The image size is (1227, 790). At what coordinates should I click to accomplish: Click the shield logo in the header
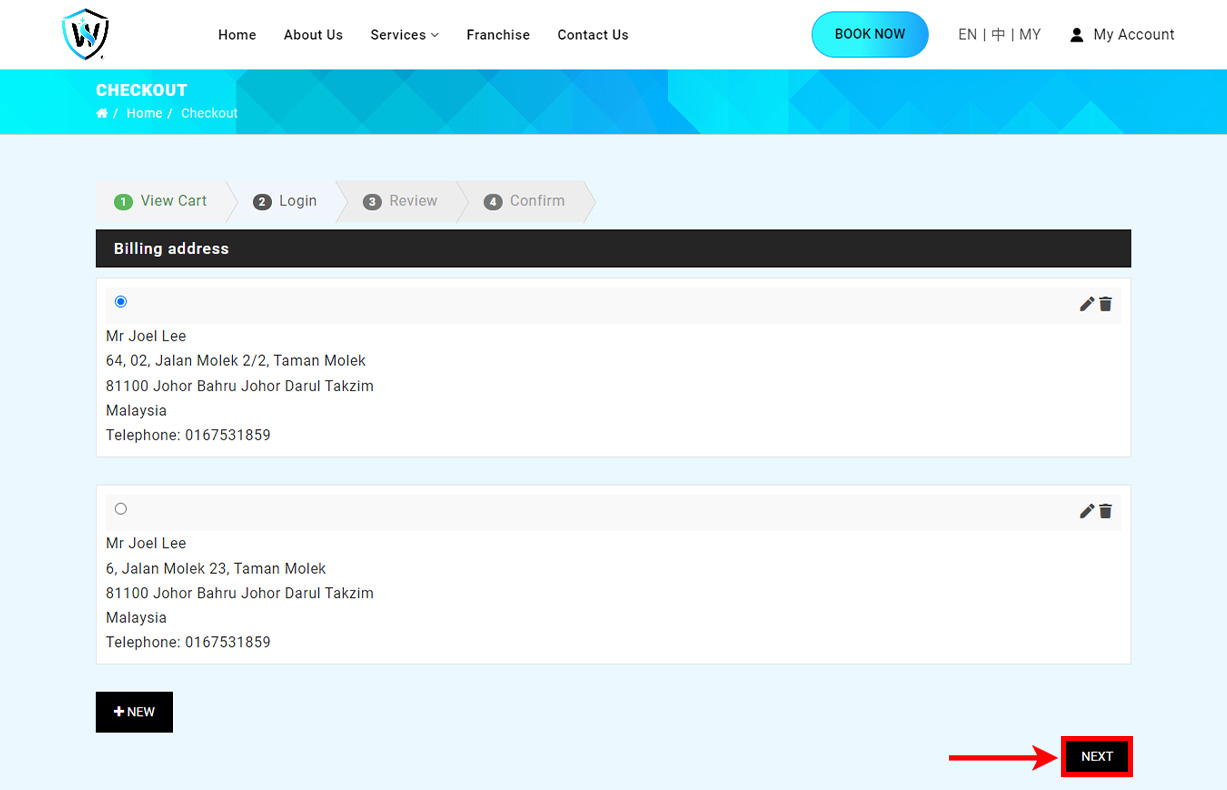click(85, 34)
